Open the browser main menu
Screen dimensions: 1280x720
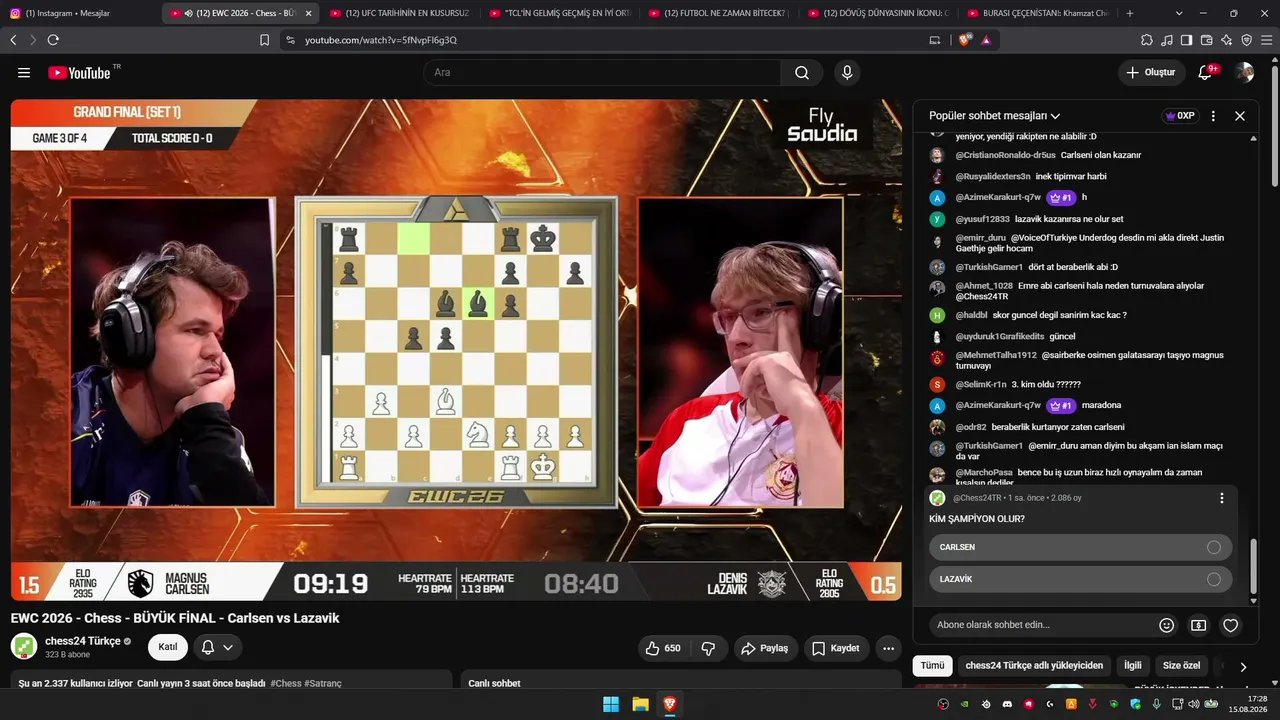pos(1266,40)
